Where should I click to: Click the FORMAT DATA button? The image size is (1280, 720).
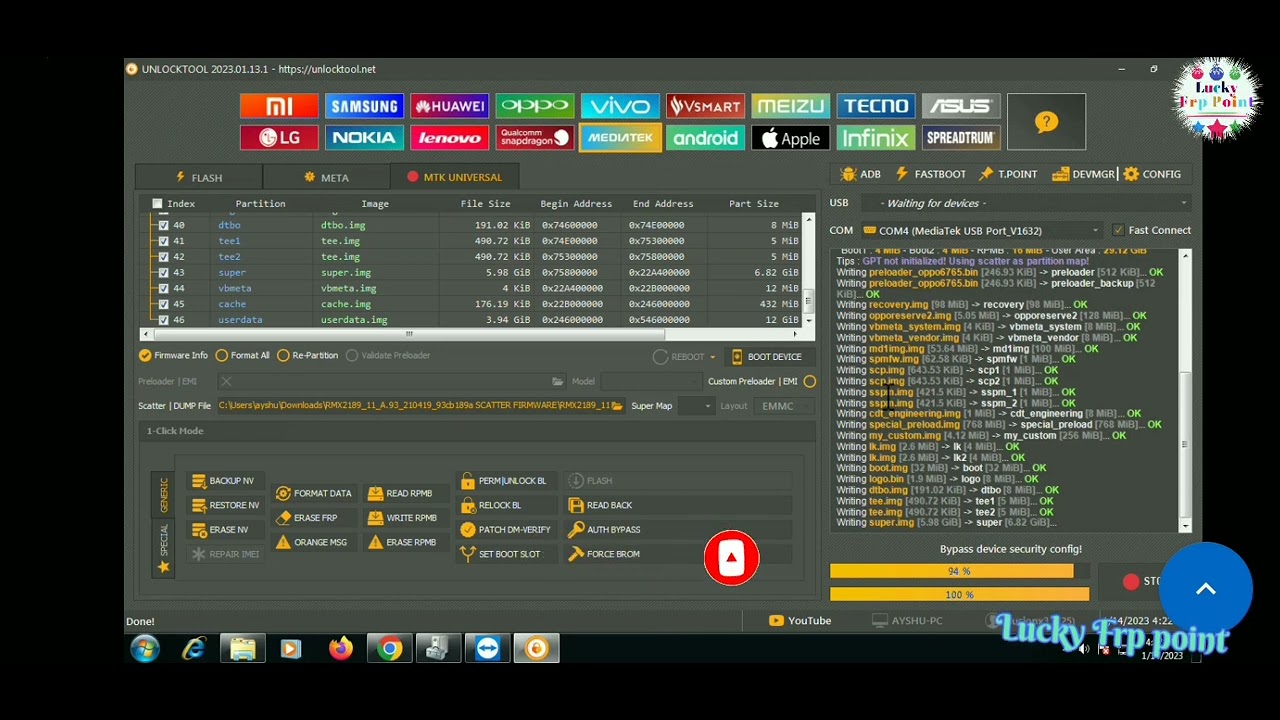click(x=314, y=493)
